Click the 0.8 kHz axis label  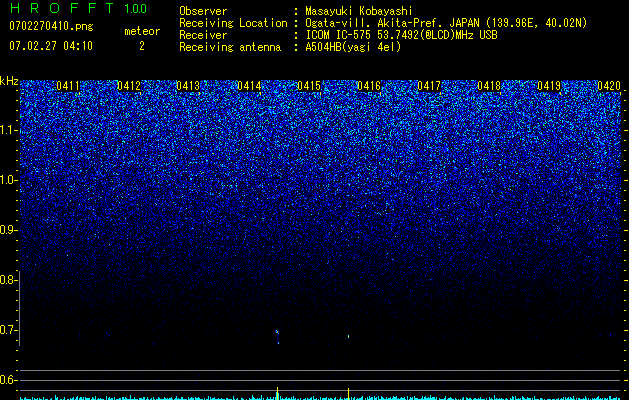7,280
